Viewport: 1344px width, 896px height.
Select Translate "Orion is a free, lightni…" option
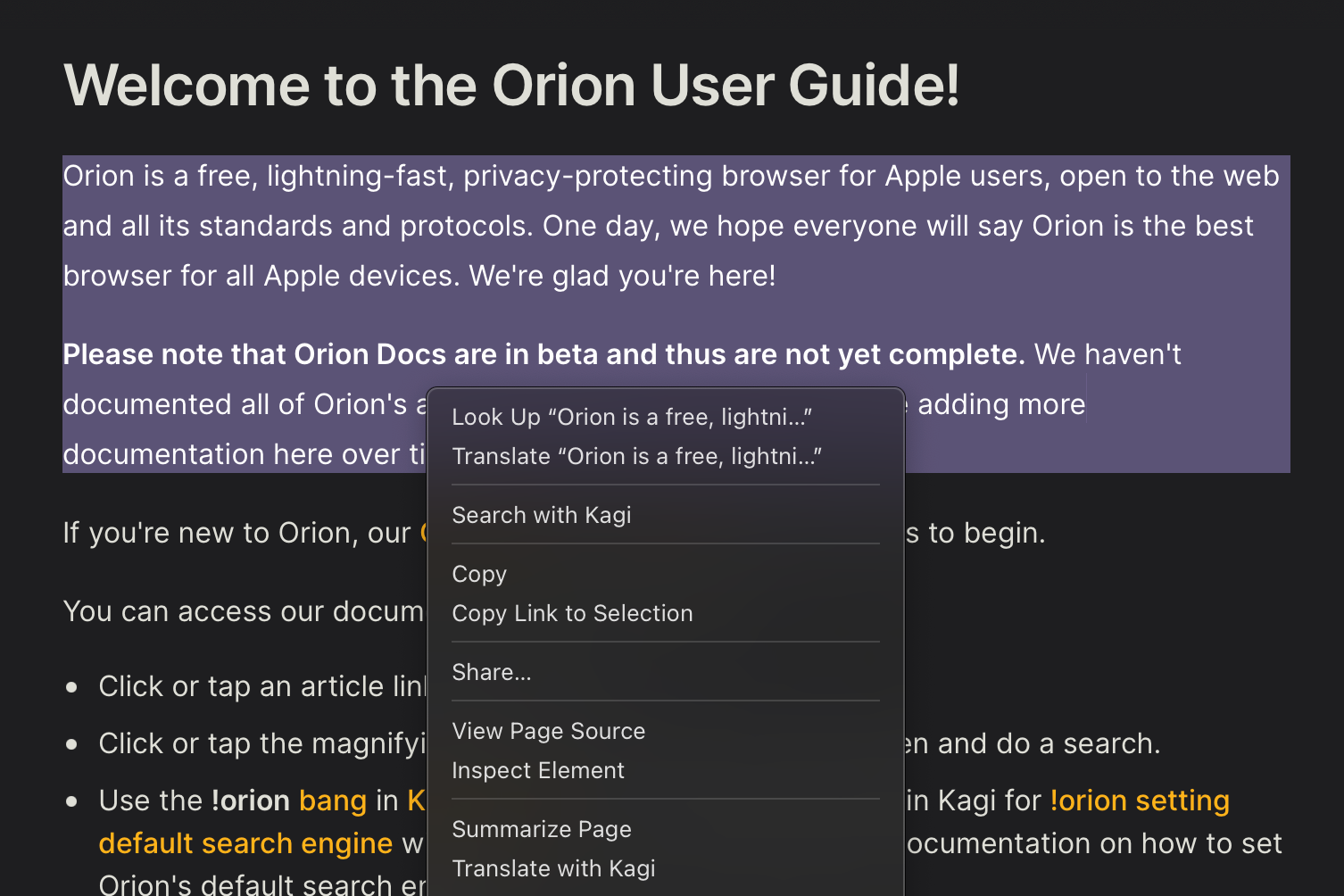click(x=636, y=456)
